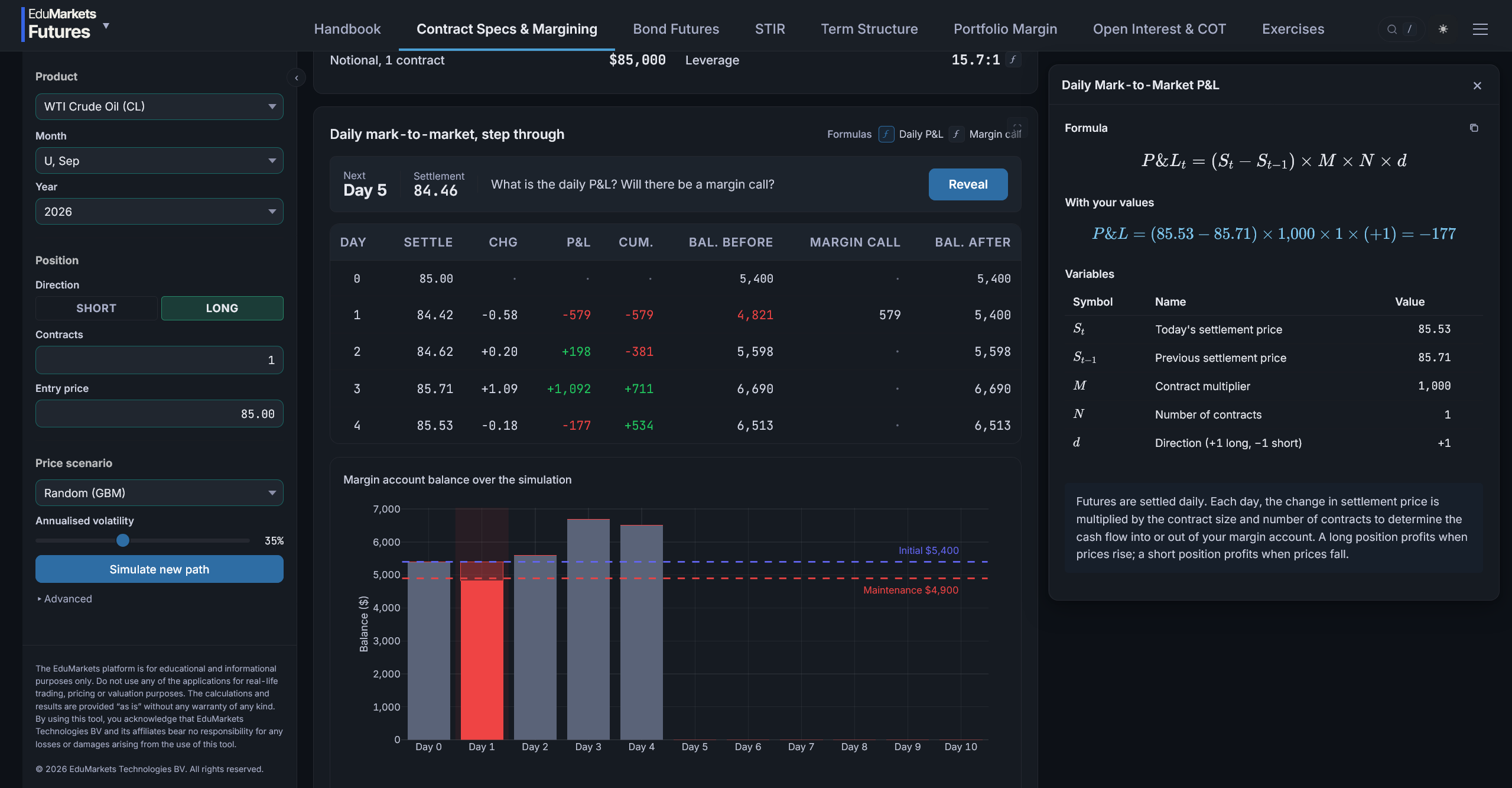Screen dimensions: 1512x788
Task: Click the Day 3 P&L value +1,092
Action: click(x=568, y=389)
